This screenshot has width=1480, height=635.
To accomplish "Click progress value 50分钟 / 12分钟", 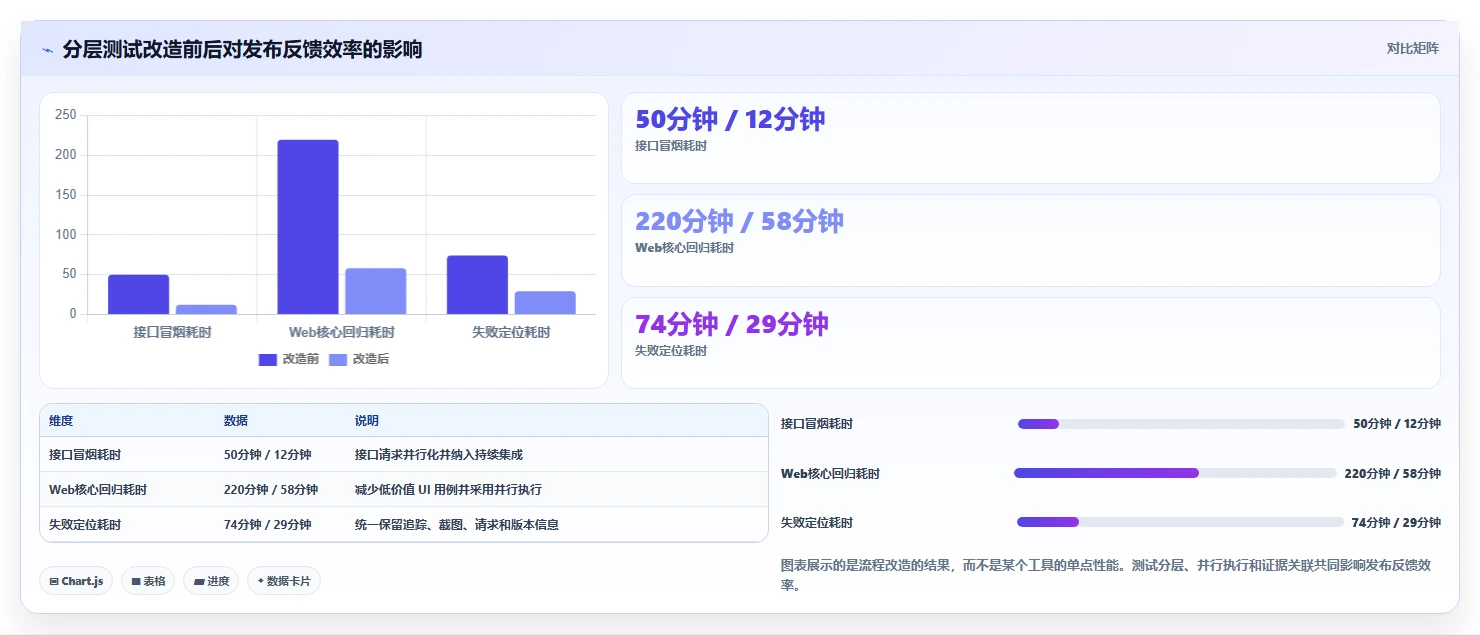I will [1397, 424].
